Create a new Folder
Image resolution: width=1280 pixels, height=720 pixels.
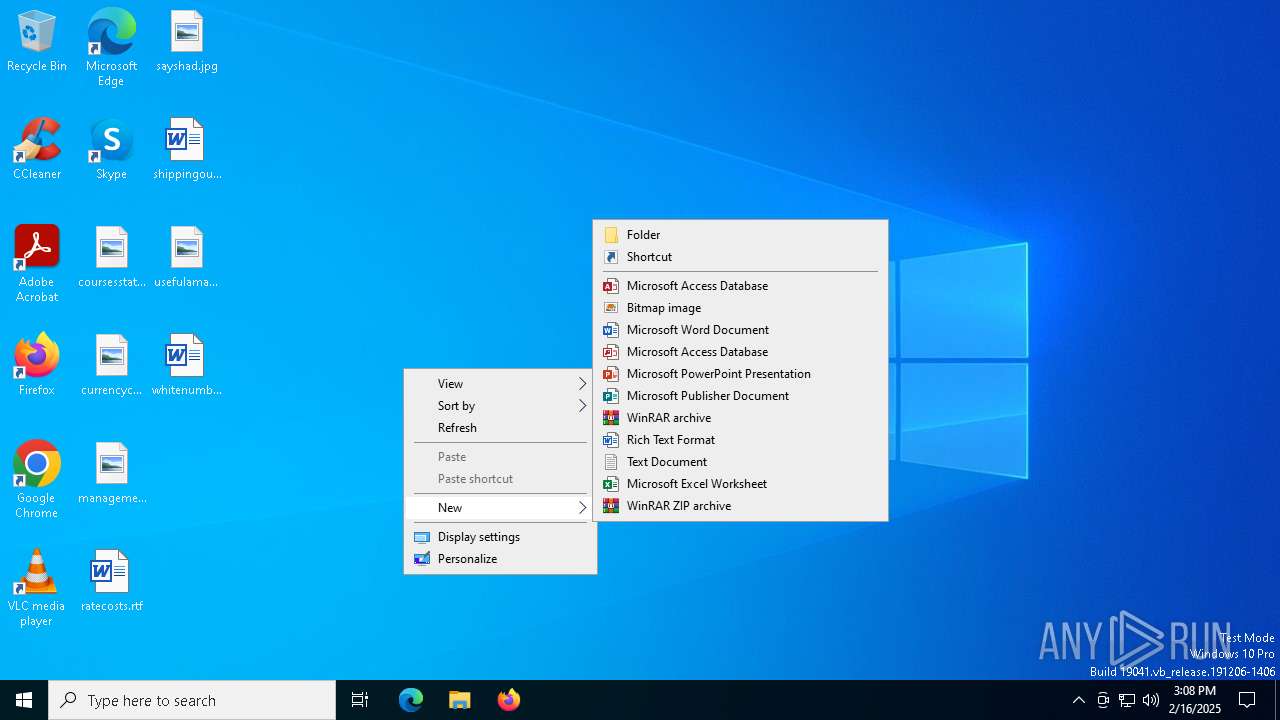coord(740,235)
